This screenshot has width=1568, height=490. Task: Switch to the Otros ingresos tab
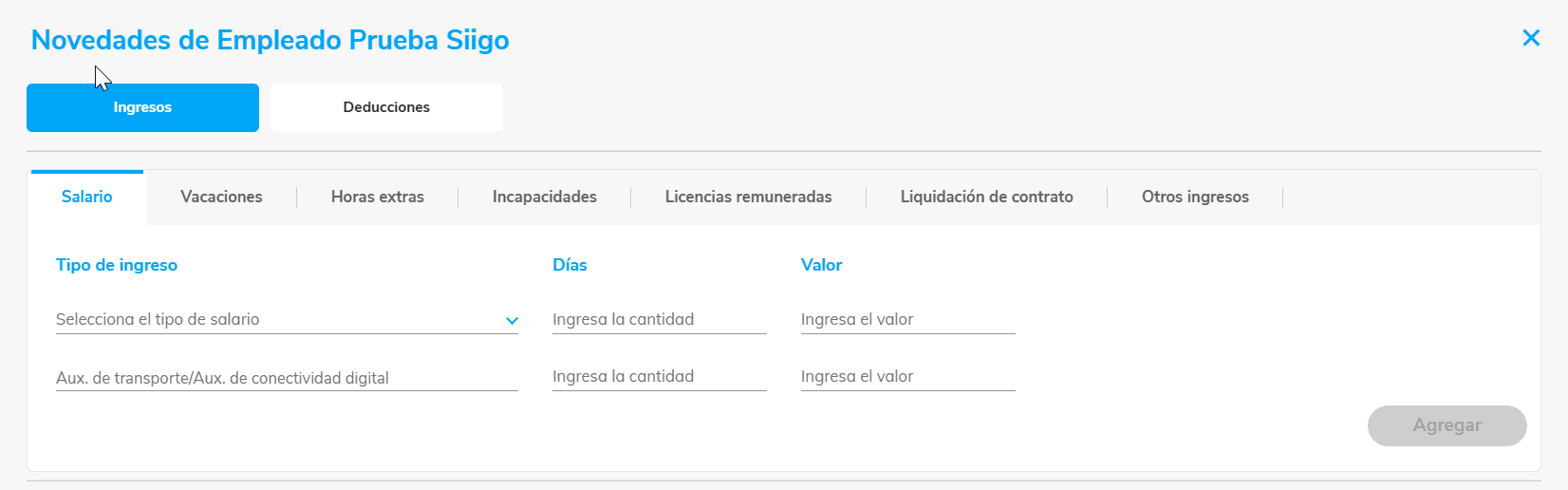(x=1195, y=197)
